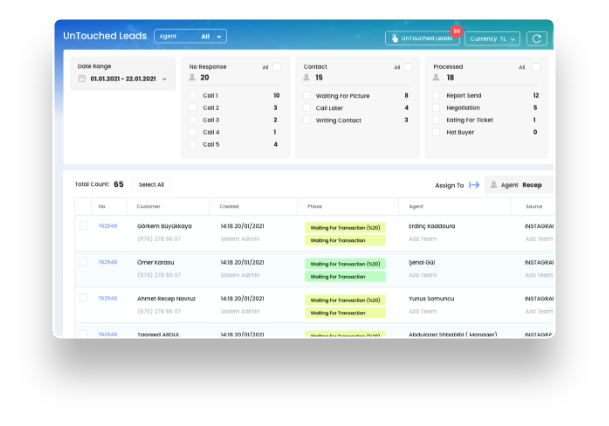Viewport: 609px width, 426px height.
Task: Open the Date Range dropdown arrow
Action: [x=164, y=78]
